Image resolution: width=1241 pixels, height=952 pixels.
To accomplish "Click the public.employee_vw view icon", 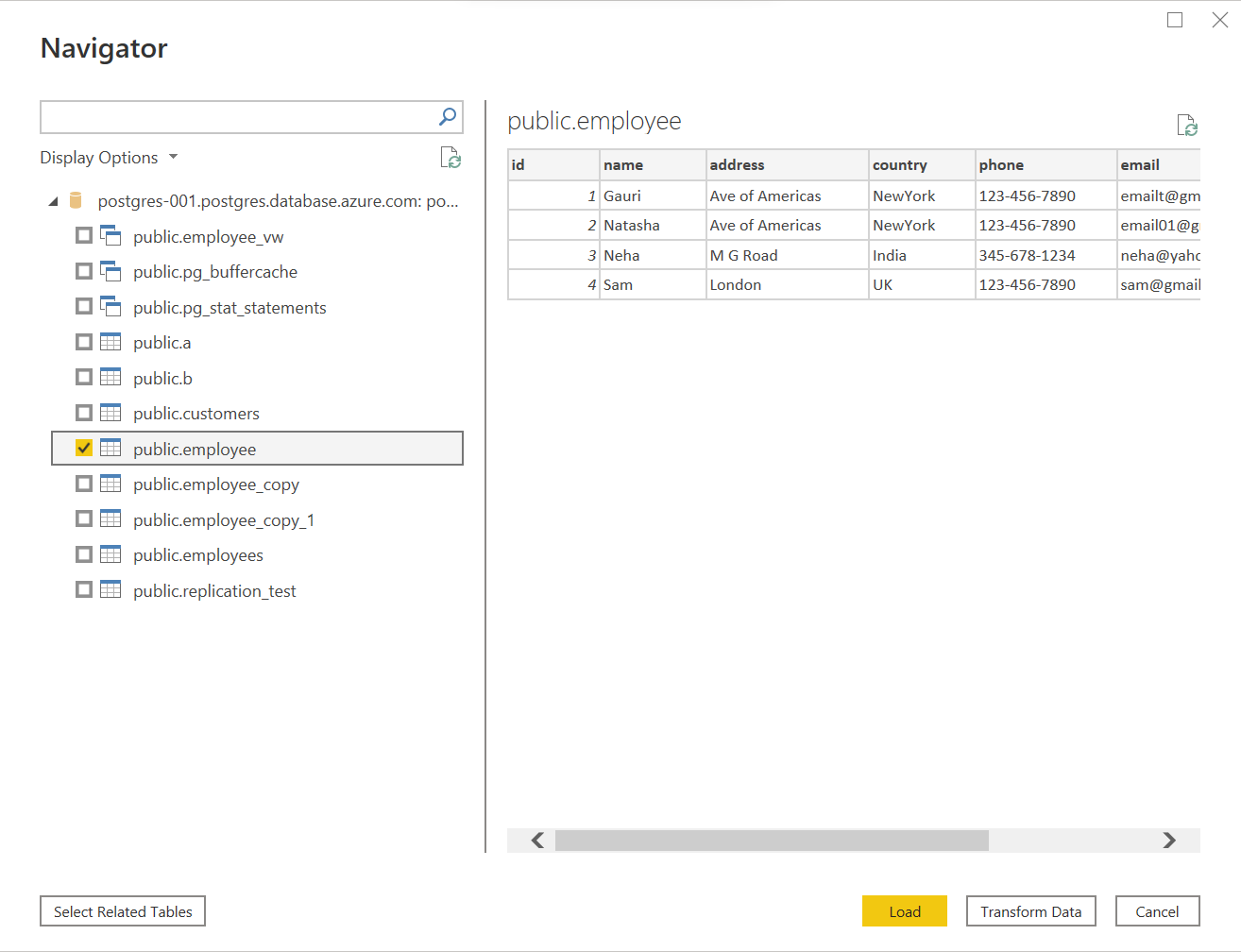I will point(110,236).
